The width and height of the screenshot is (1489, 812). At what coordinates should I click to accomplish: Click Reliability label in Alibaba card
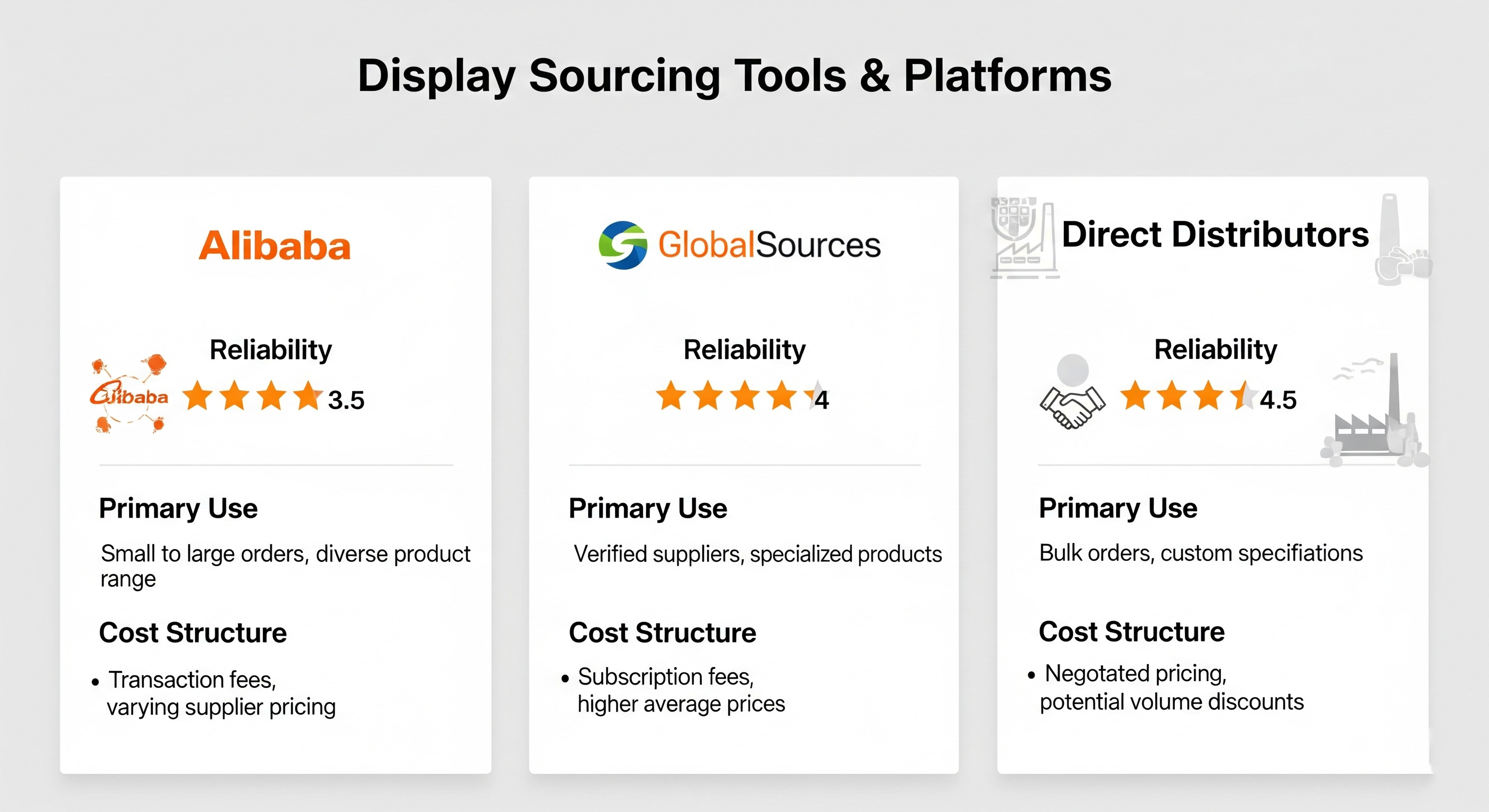pyautogui.click(x=271, y=349)
